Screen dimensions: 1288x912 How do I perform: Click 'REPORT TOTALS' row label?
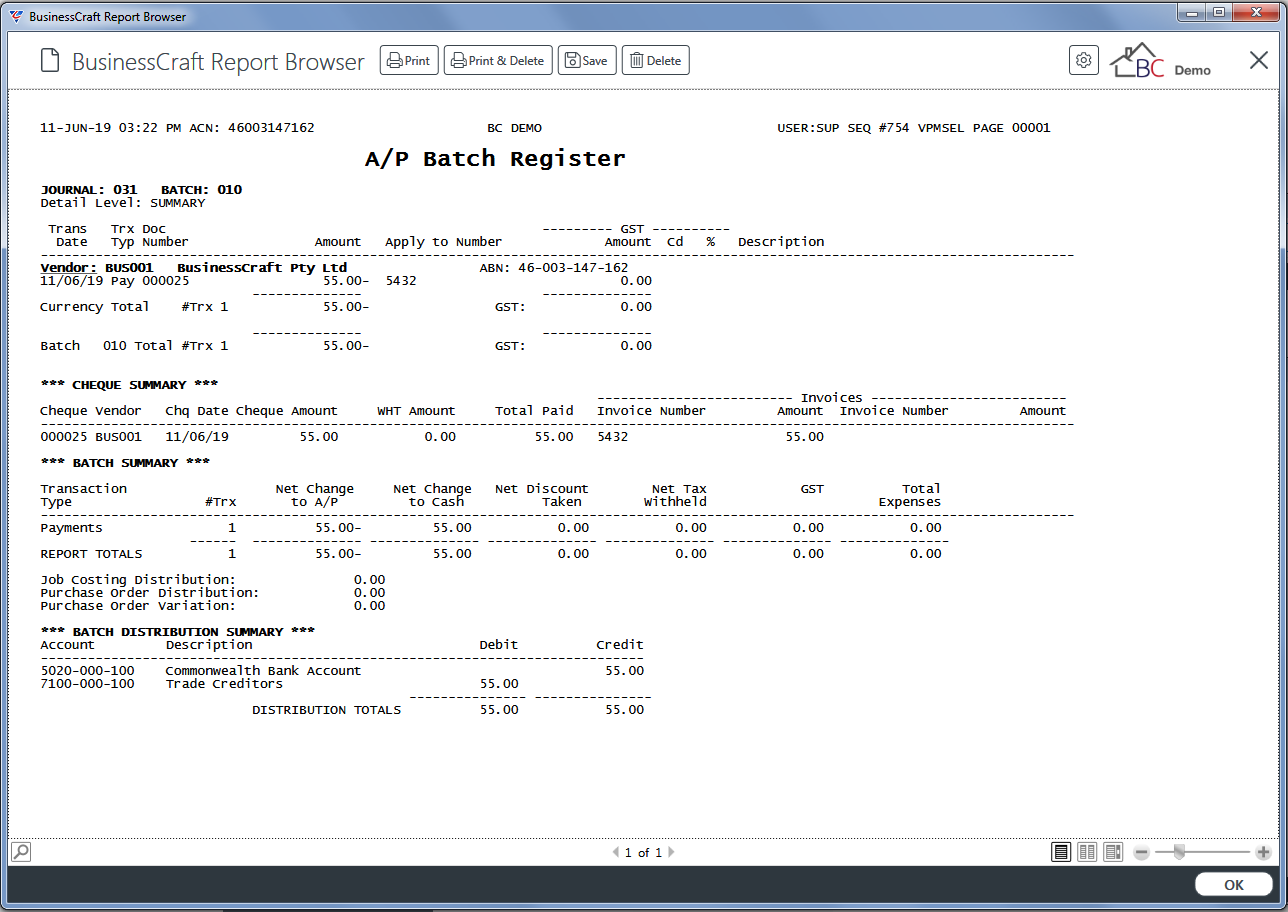pos(91,554)
